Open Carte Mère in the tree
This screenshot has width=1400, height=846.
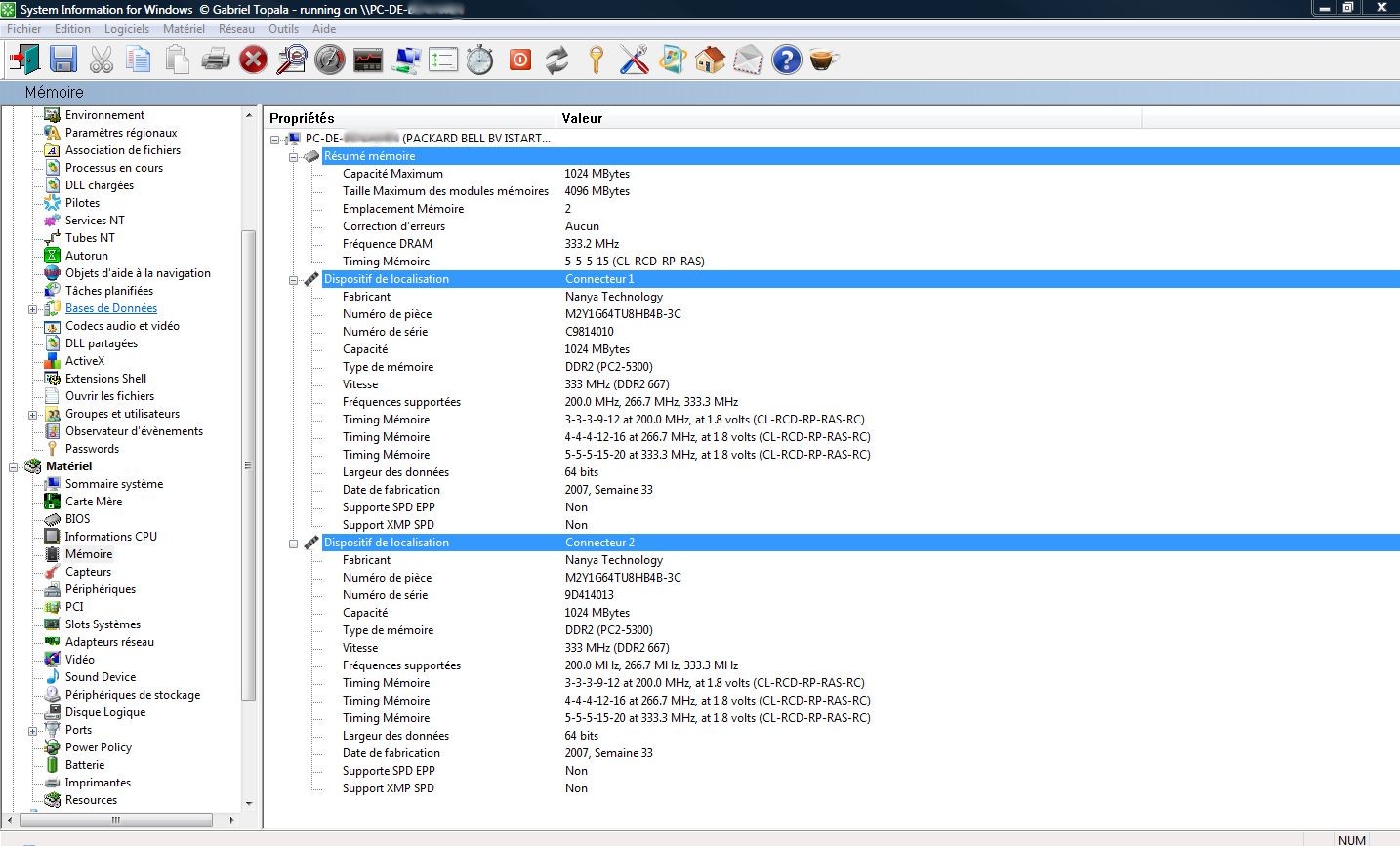94,502
